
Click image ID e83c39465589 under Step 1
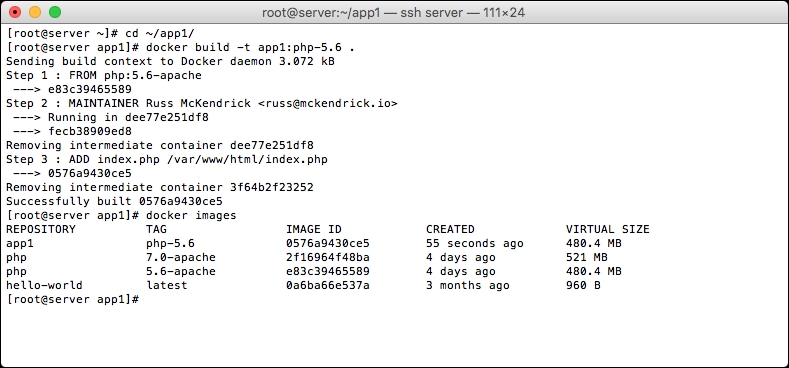point(90,90)
